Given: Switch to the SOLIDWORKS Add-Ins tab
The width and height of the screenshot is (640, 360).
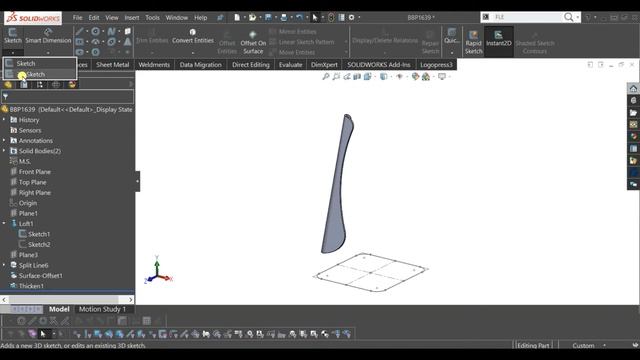Looking at the screenshot, I should 379,64.
